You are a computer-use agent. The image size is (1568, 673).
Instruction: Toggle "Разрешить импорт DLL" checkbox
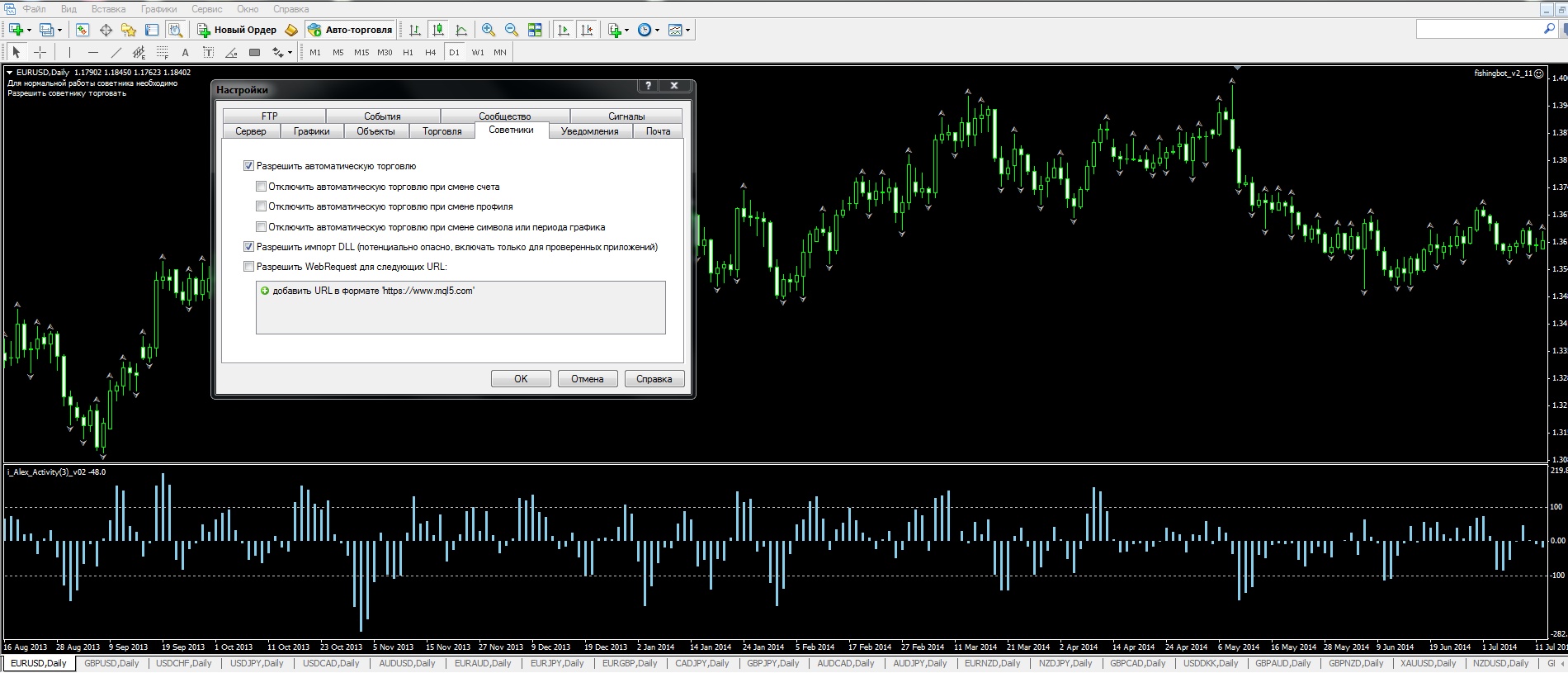pos(248,247)
